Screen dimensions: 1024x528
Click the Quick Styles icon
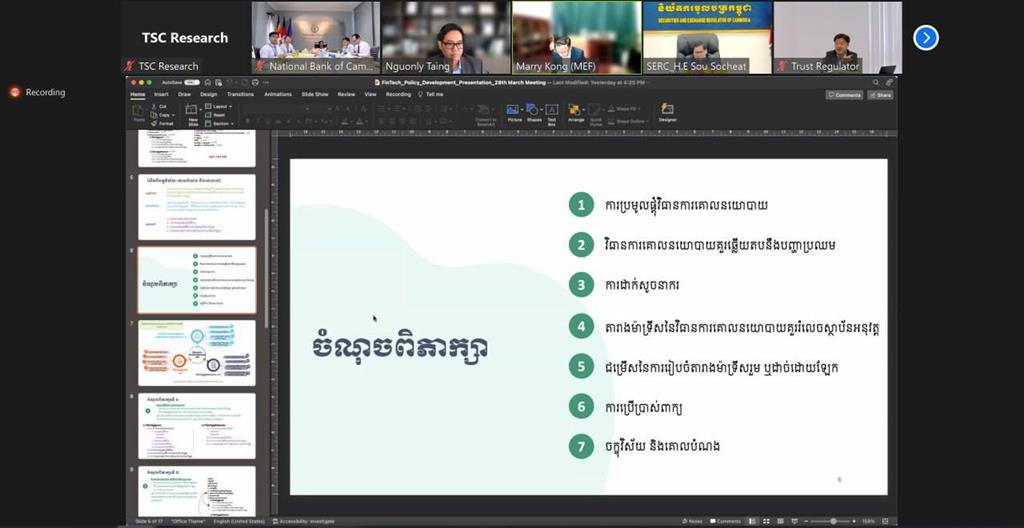click(x=594, y=110)
